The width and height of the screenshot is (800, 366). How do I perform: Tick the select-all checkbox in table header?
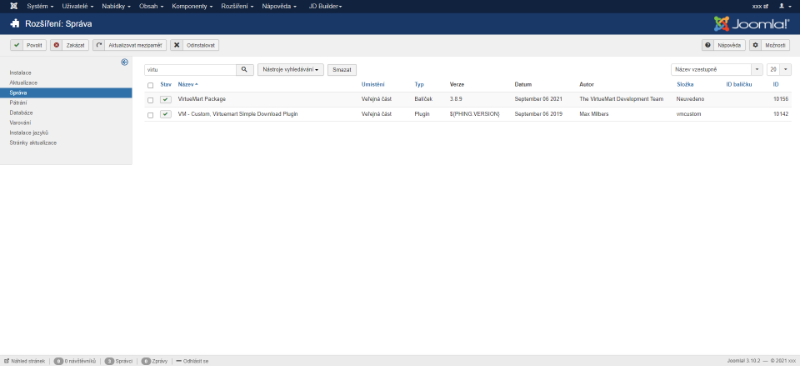click(150, 85)
